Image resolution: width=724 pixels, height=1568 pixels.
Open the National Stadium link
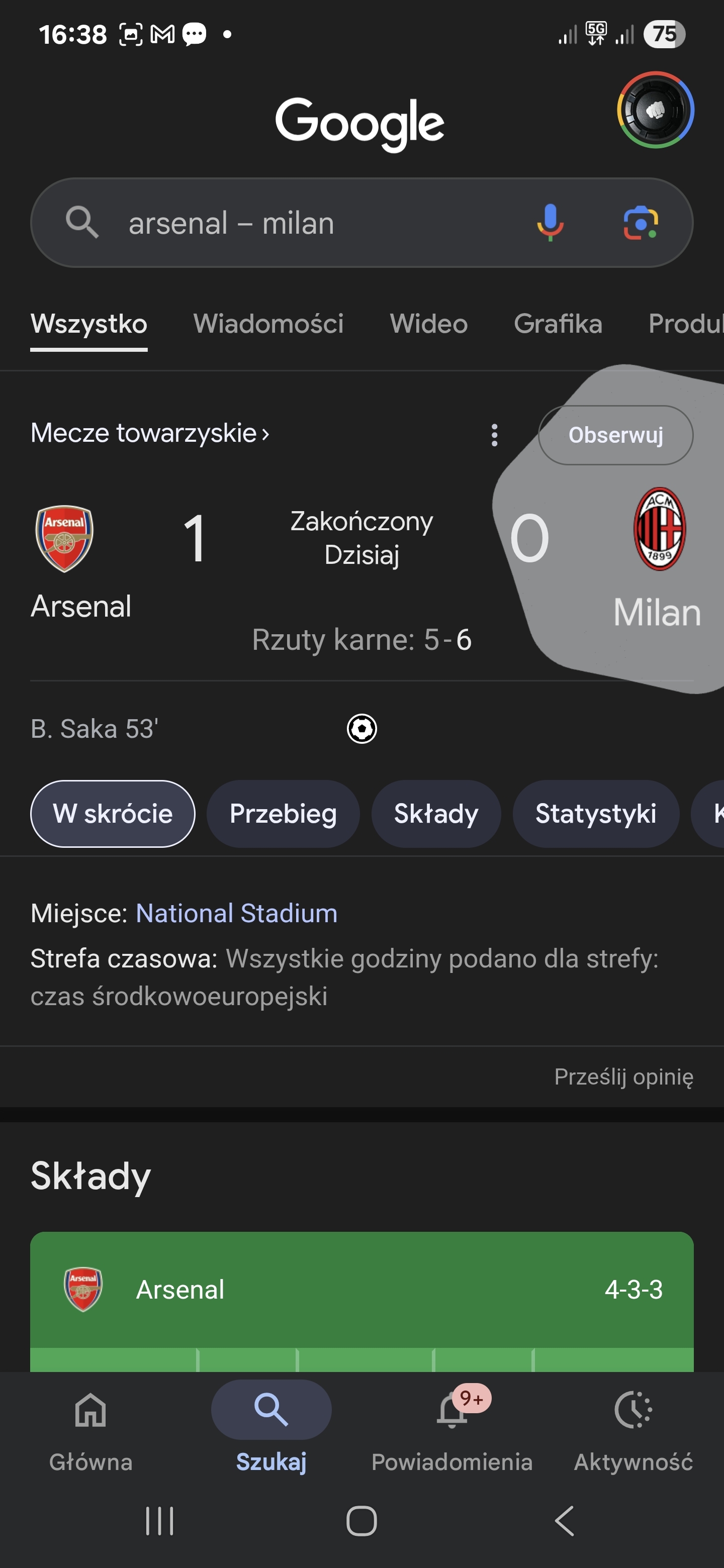236,913
